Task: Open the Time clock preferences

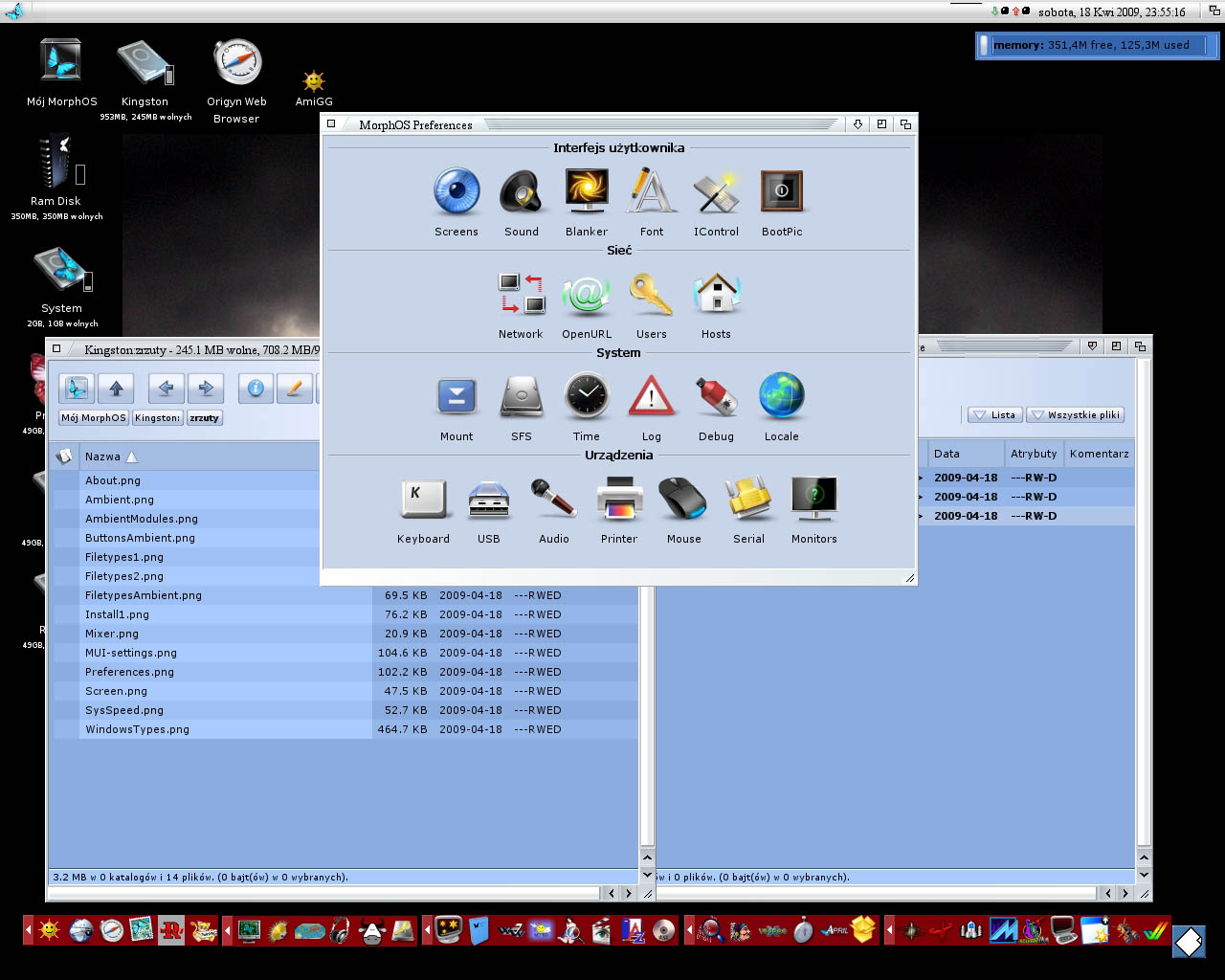Action: tap(587, 397)
